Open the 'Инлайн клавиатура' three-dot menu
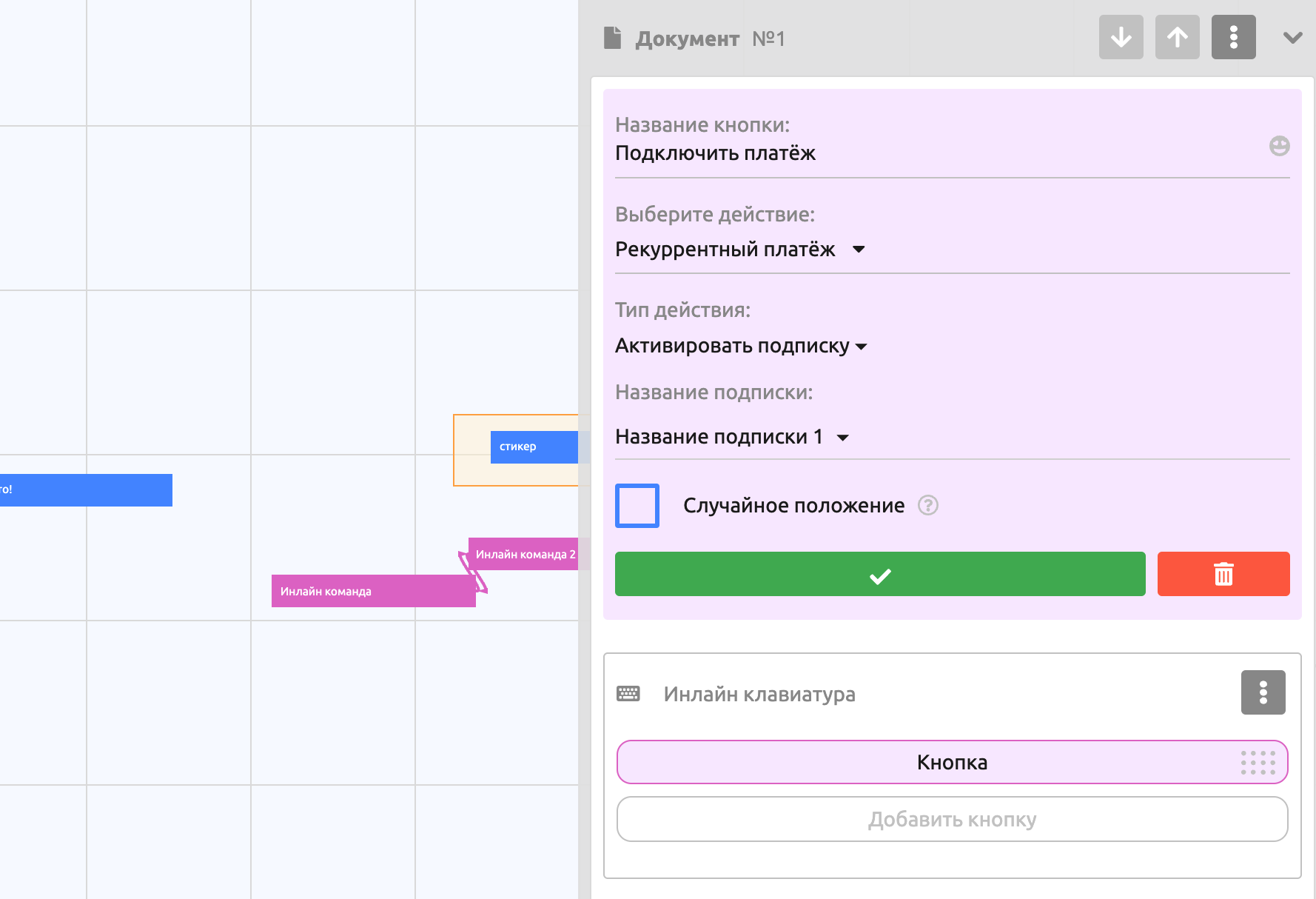1316x899 pixels. coord(1263,692)
